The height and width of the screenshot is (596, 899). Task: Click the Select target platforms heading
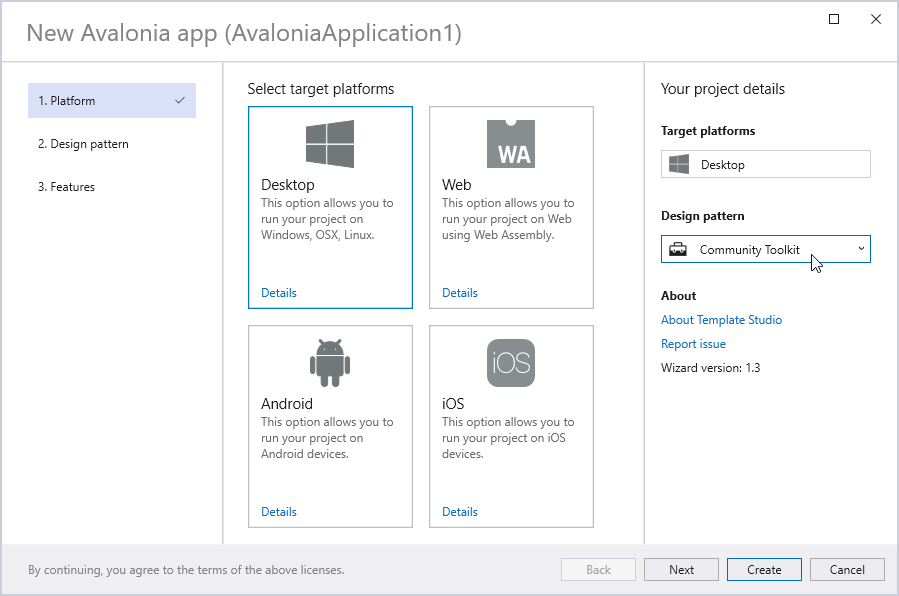click(x=320, y=89)
